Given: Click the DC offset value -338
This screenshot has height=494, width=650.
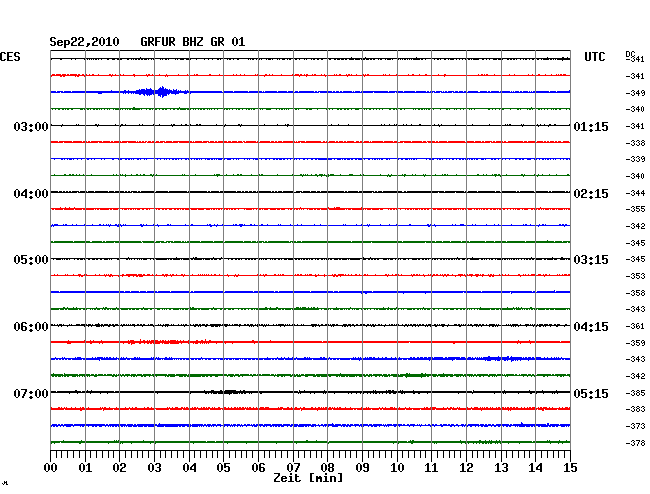Looking at the screenshot, I should click(x=635, y=143).
